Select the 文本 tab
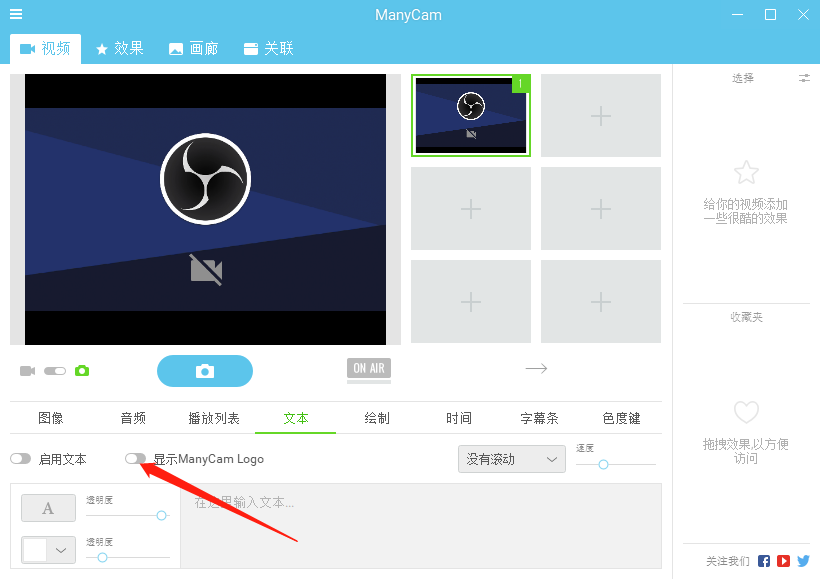This screenshot has height=579, width=820. (x=295, y=418)
